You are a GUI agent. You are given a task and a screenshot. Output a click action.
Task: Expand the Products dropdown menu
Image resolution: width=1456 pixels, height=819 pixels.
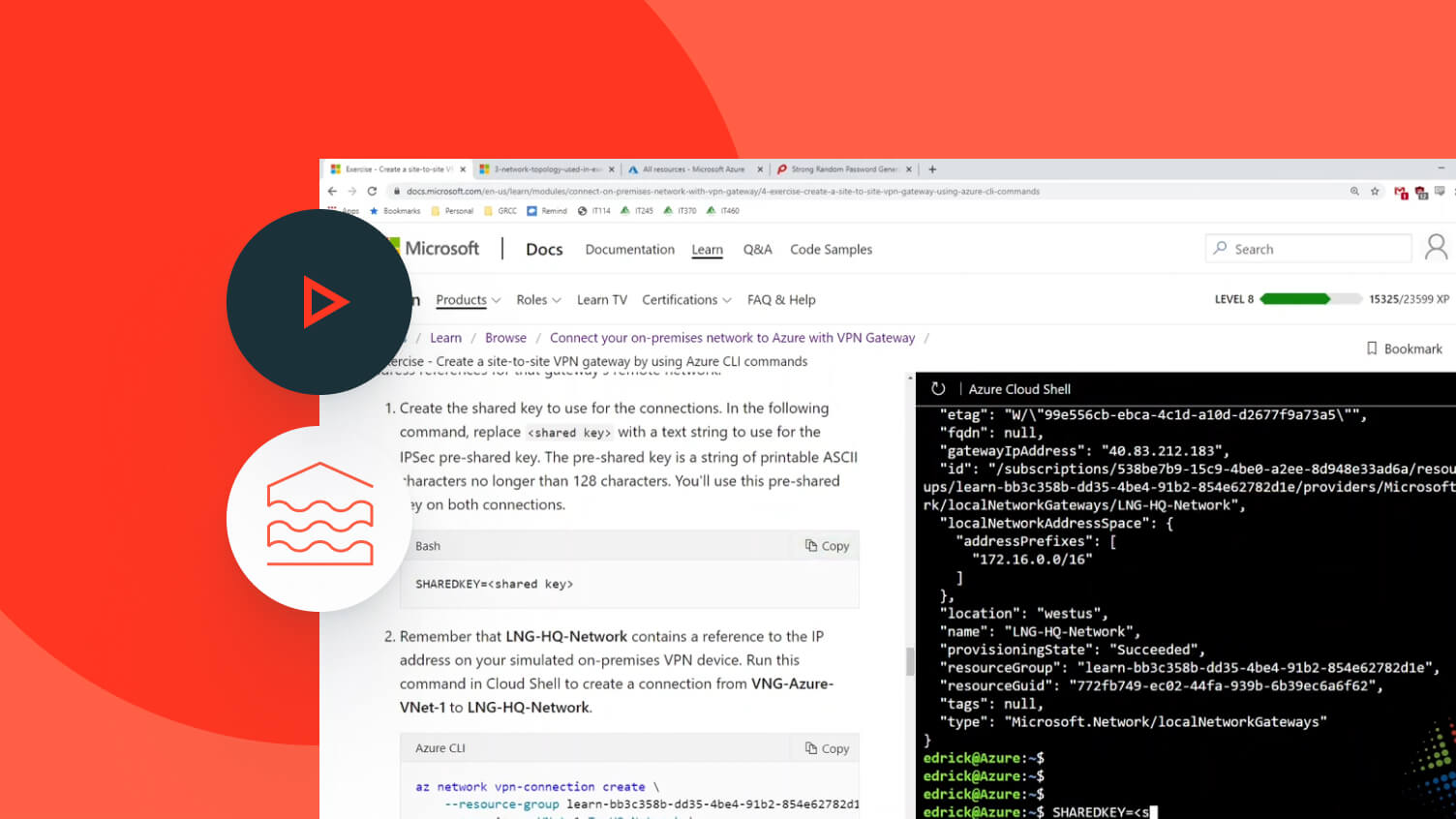coord(468,300)
